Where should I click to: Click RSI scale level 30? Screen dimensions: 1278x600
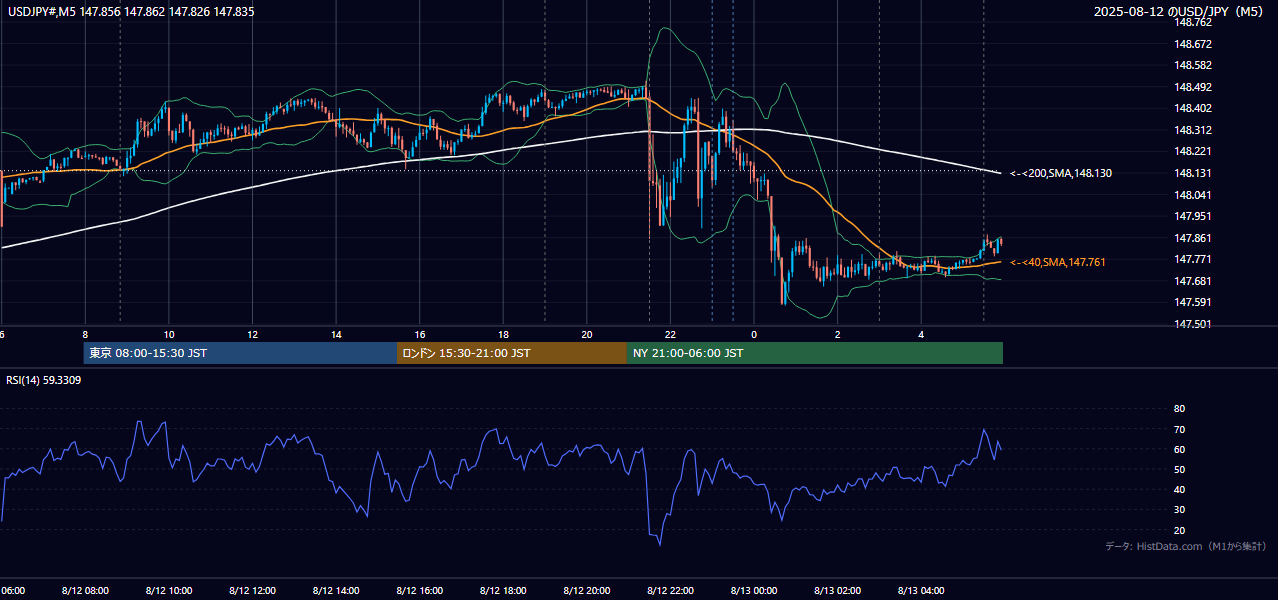point(1179,510)
